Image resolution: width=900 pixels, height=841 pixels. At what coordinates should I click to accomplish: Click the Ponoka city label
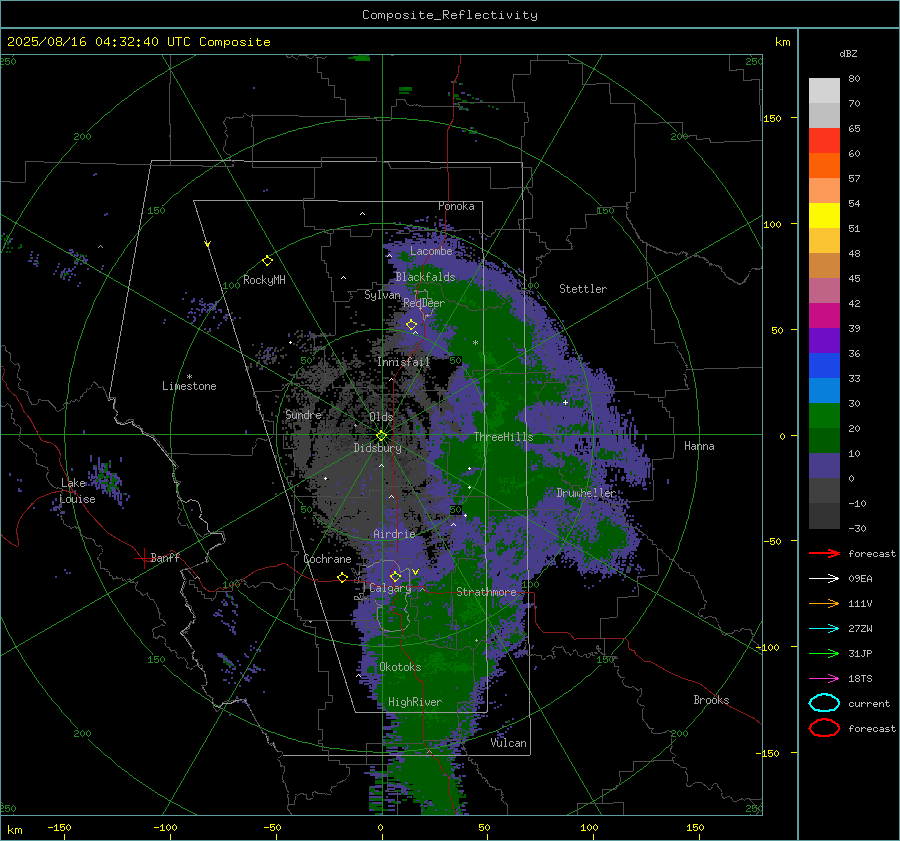coord(456,206)
